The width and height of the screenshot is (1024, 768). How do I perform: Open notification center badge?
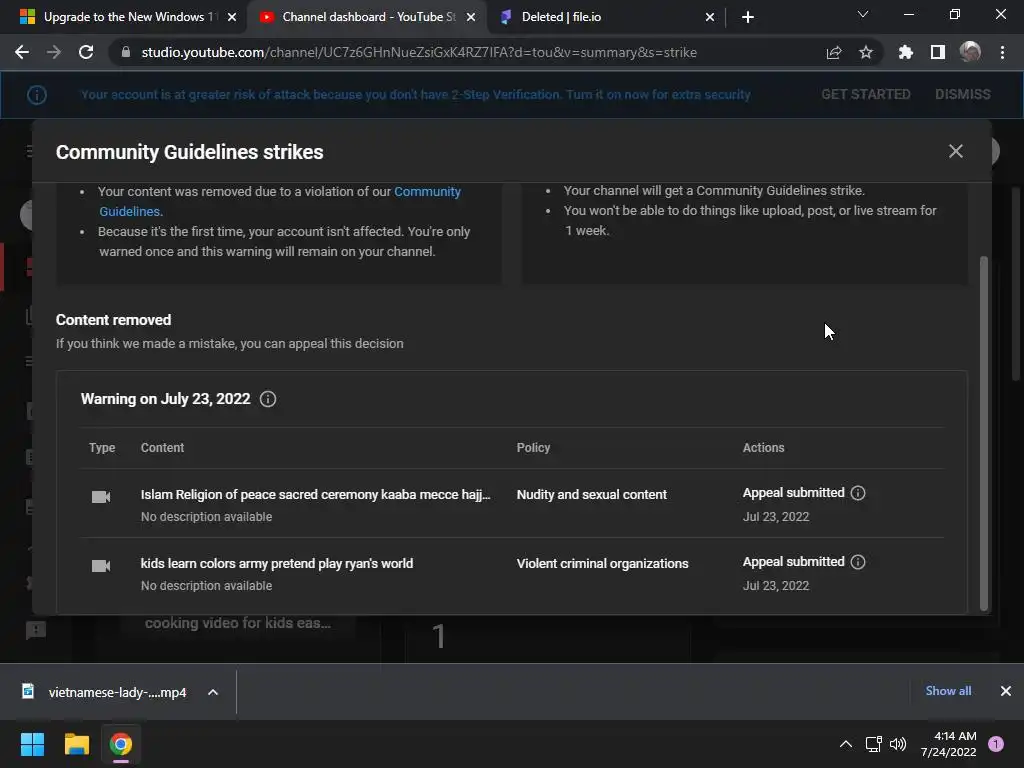click(996, 744)
